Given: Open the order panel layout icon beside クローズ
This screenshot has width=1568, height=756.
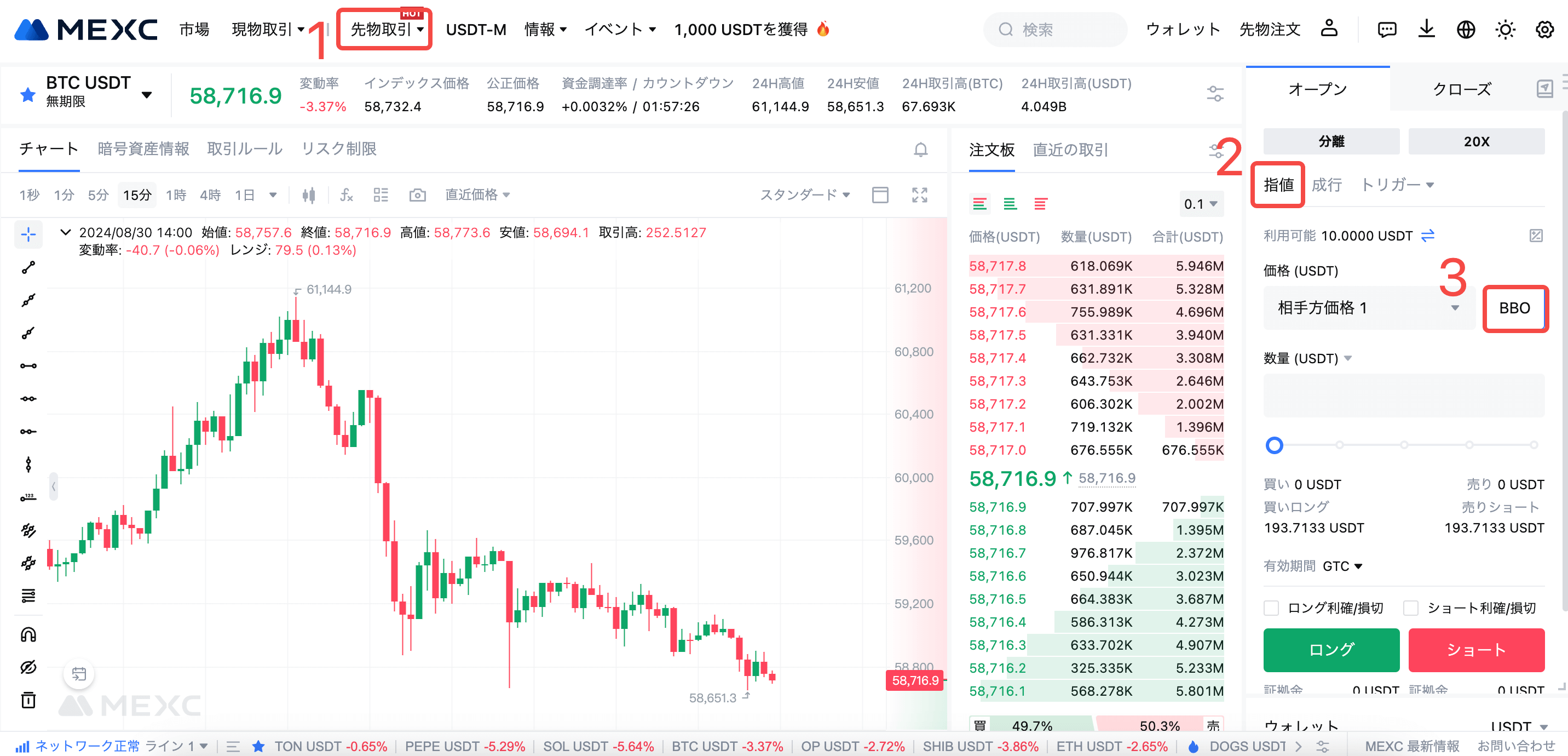Looking at the screenshot, I should [1544, 89].
